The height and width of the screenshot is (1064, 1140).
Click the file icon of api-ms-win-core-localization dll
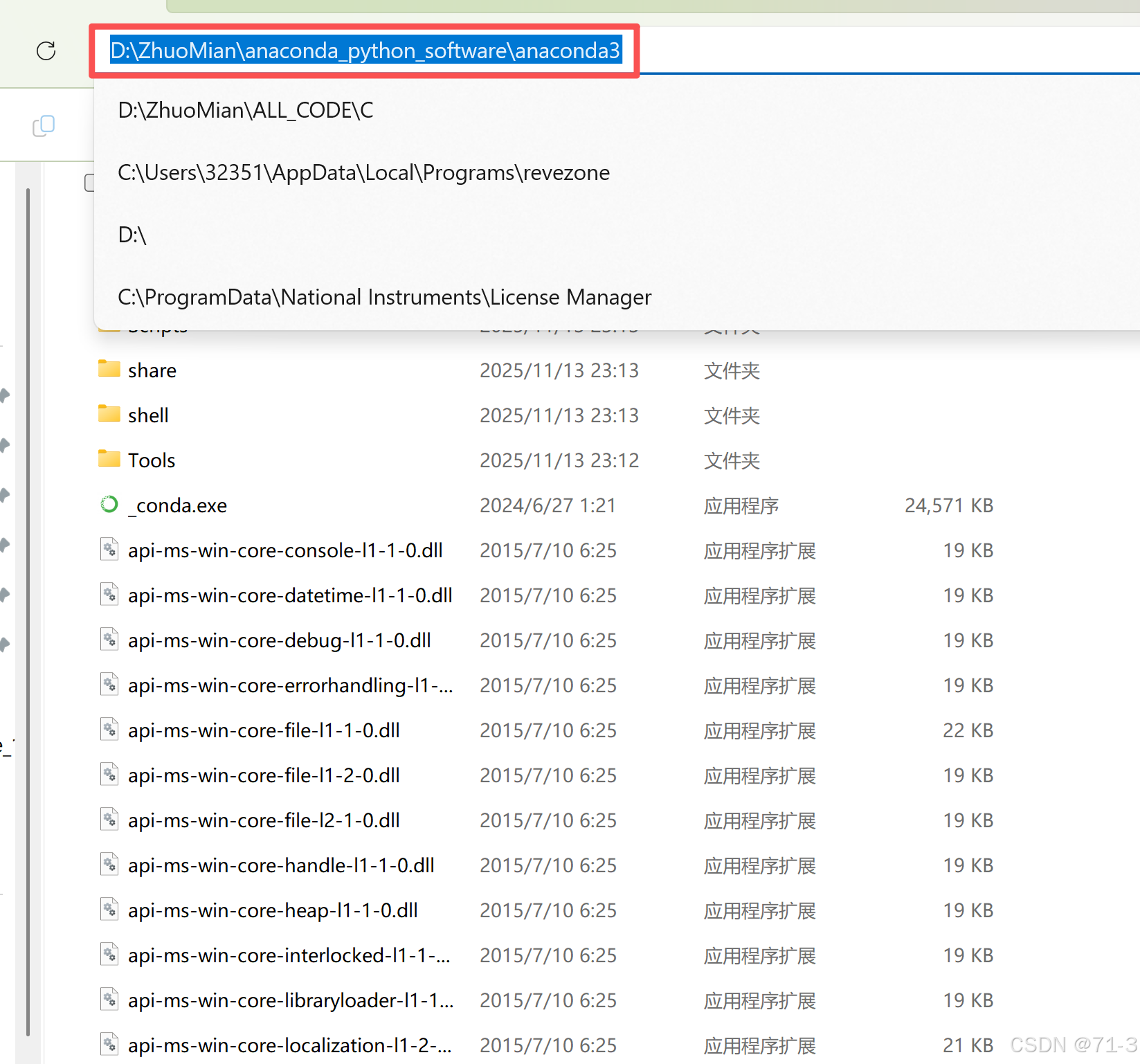(x=109, y=1044)
